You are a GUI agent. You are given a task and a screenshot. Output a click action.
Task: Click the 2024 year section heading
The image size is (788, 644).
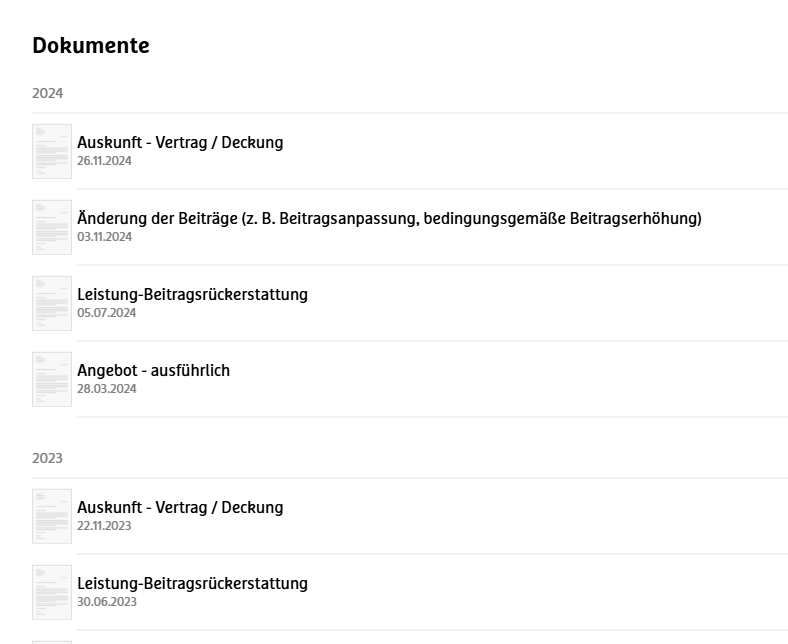(x=47, y=93)
